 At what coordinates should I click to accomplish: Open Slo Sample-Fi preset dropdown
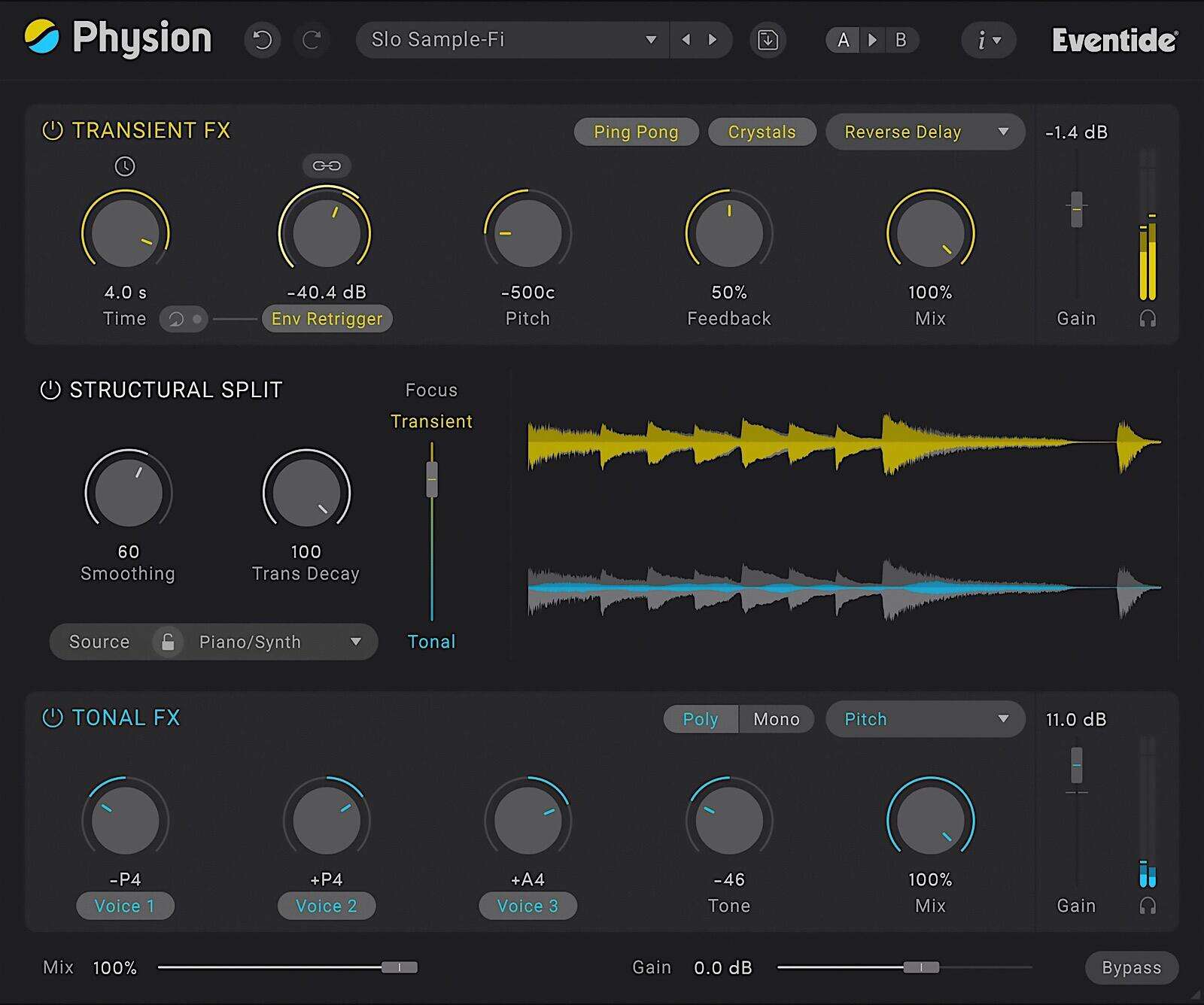click(512, 40)
